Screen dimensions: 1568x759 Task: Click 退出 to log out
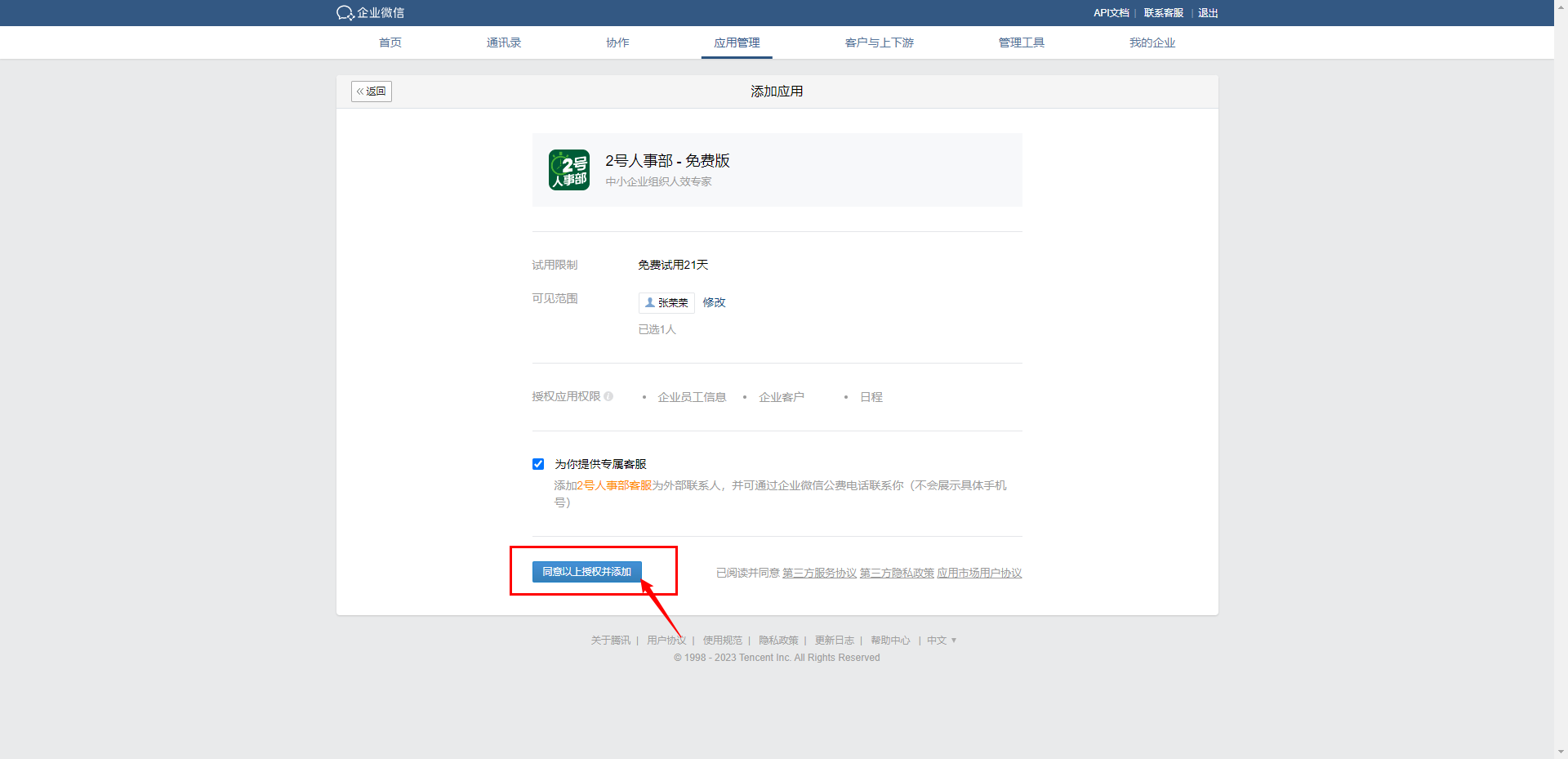[x=1208, y=13]
